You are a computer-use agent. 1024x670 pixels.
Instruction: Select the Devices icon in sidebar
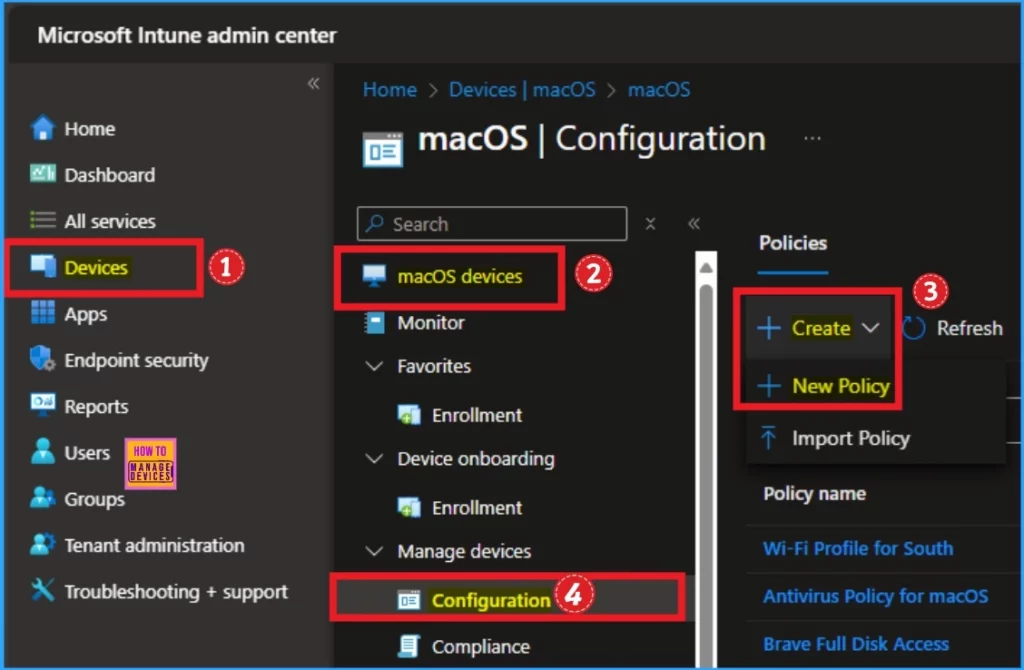(x=43, y=266)
